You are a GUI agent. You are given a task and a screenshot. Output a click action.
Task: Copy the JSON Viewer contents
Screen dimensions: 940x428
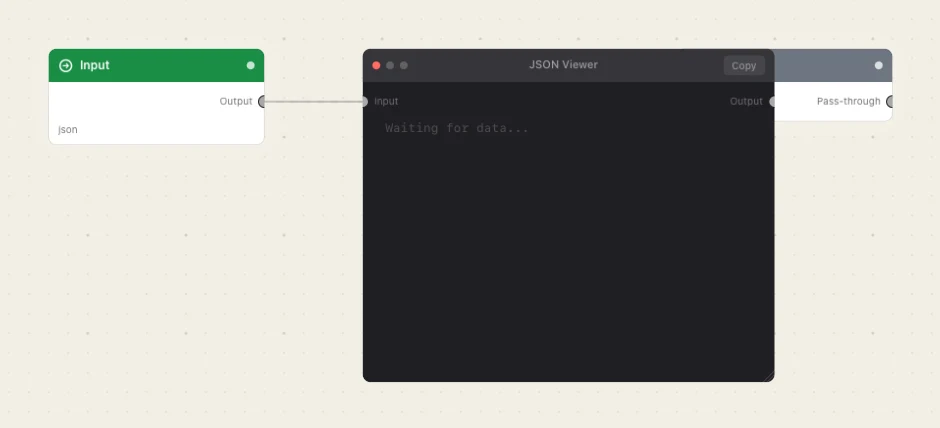click(744, 65)
